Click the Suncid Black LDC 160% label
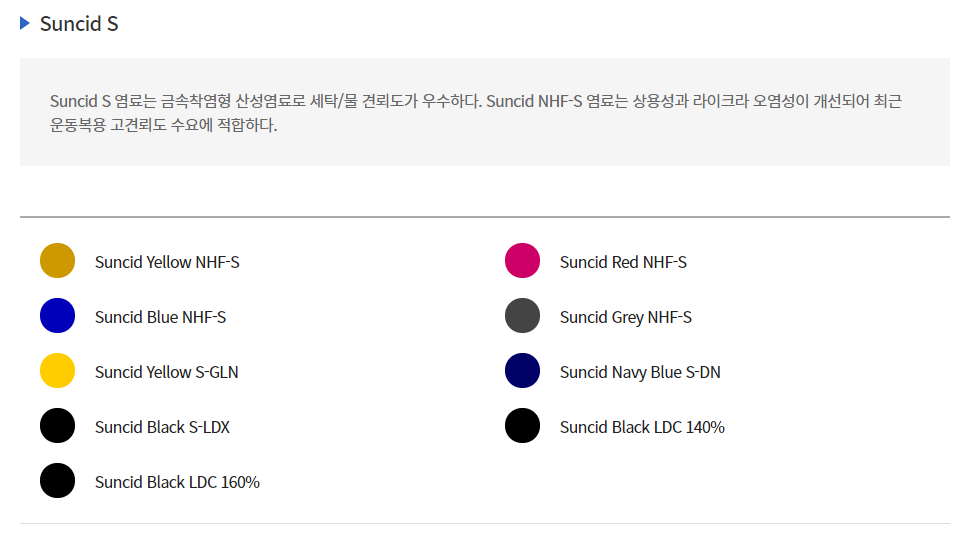The image size is (967, 540). (177, 481)
